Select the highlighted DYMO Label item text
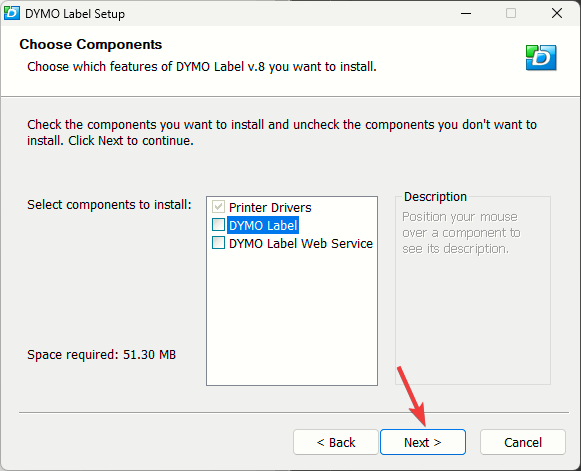This screenshot has width=581, height=471. click(x=263, y=225)
